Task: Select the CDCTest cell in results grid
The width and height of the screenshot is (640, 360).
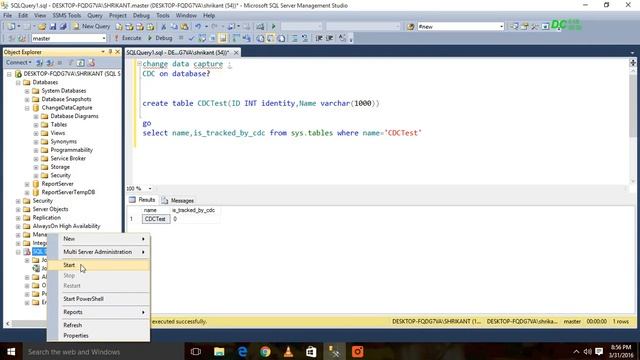Action: (x=156, y=219)
